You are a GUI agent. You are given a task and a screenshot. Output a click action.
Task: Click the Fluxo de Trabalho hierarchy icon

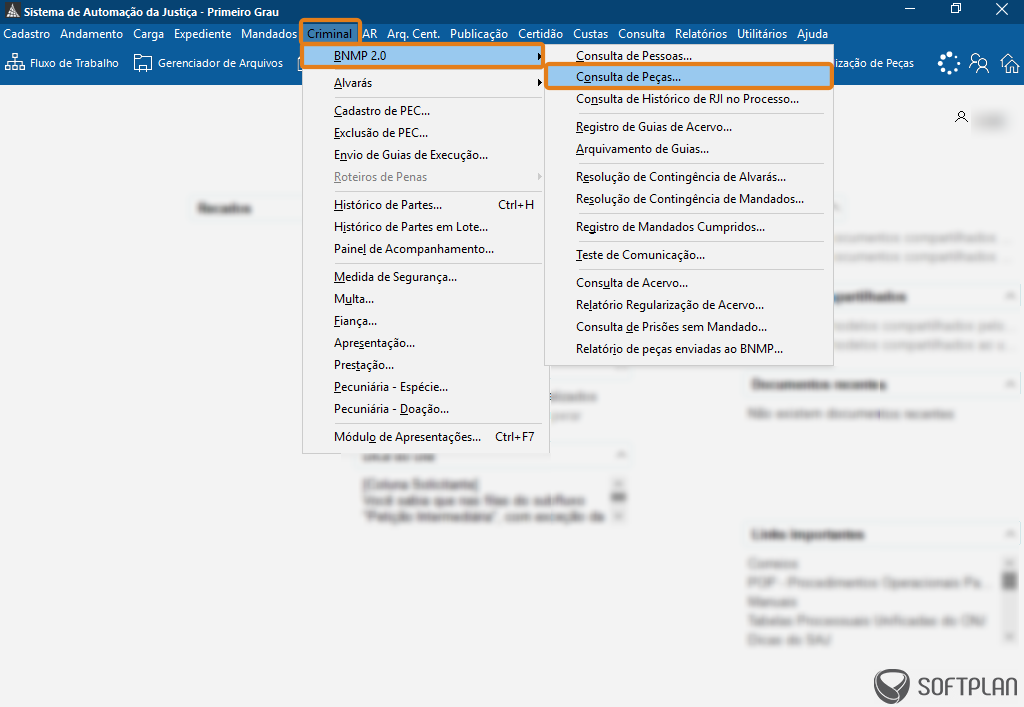coord(14,63)
